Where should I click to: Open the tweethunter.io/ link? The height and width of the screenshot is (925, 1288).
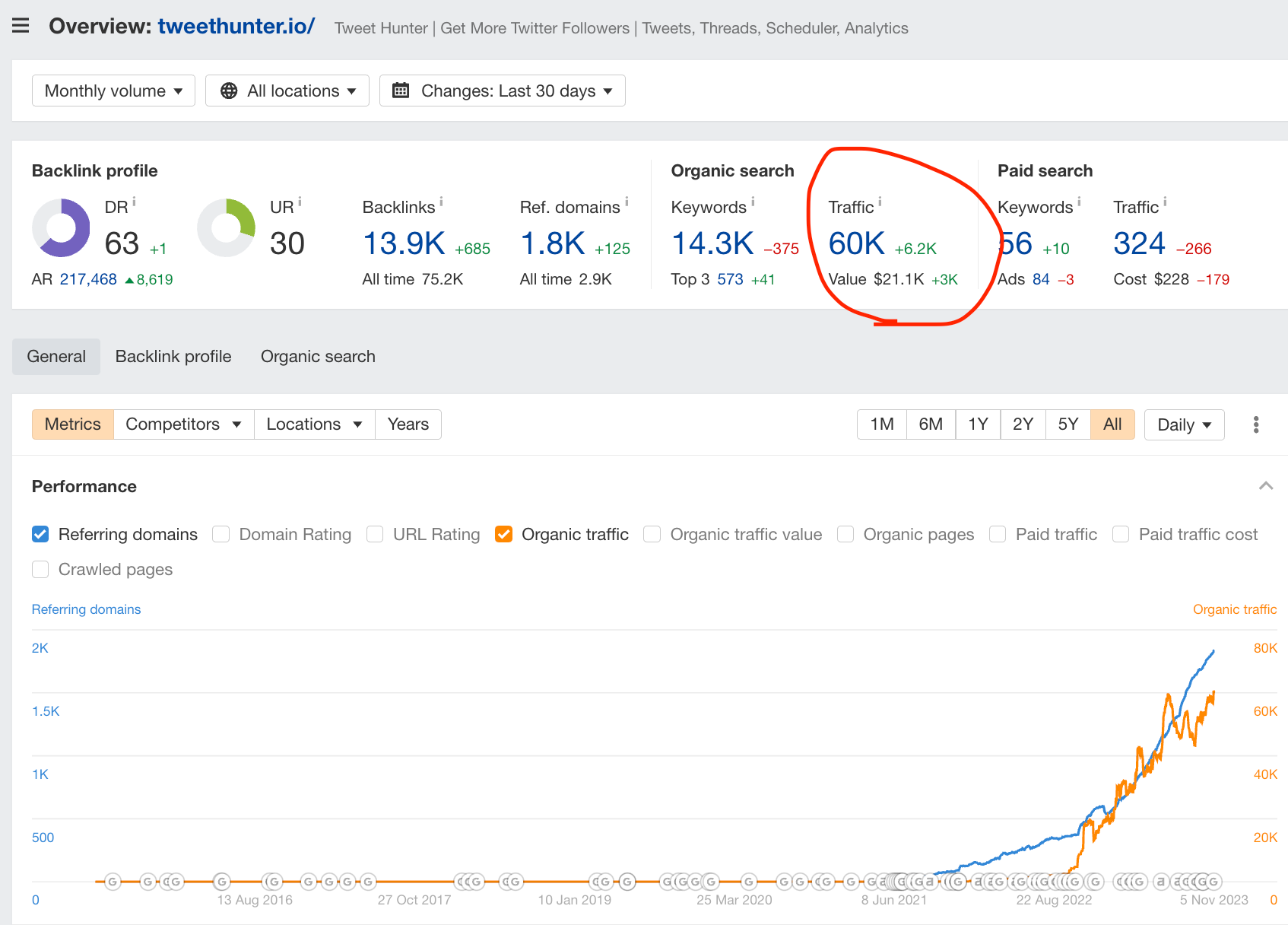236,26
